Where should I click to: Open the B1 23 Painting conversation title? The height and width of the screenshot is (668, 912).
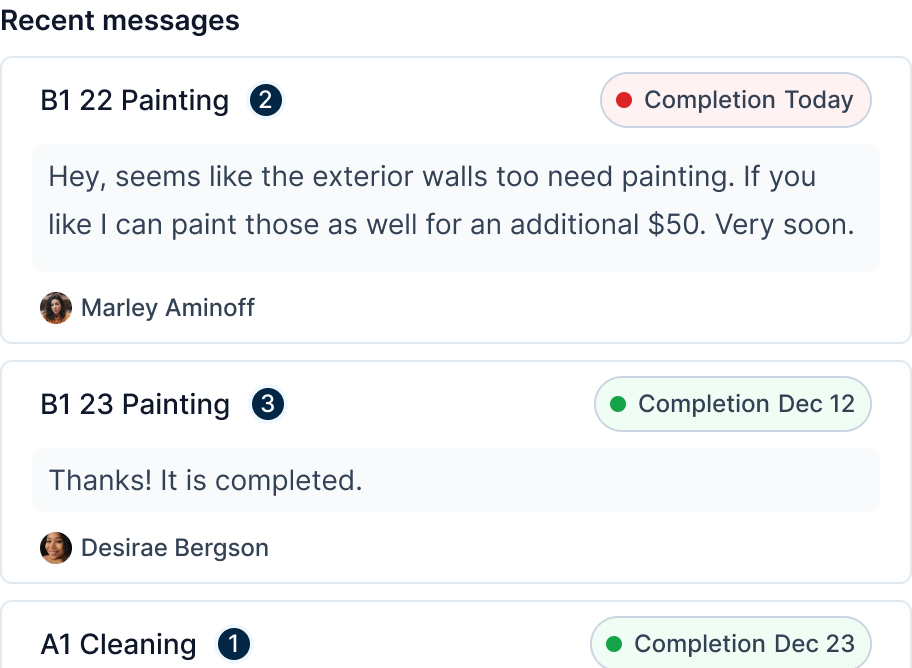coord(134,404)
